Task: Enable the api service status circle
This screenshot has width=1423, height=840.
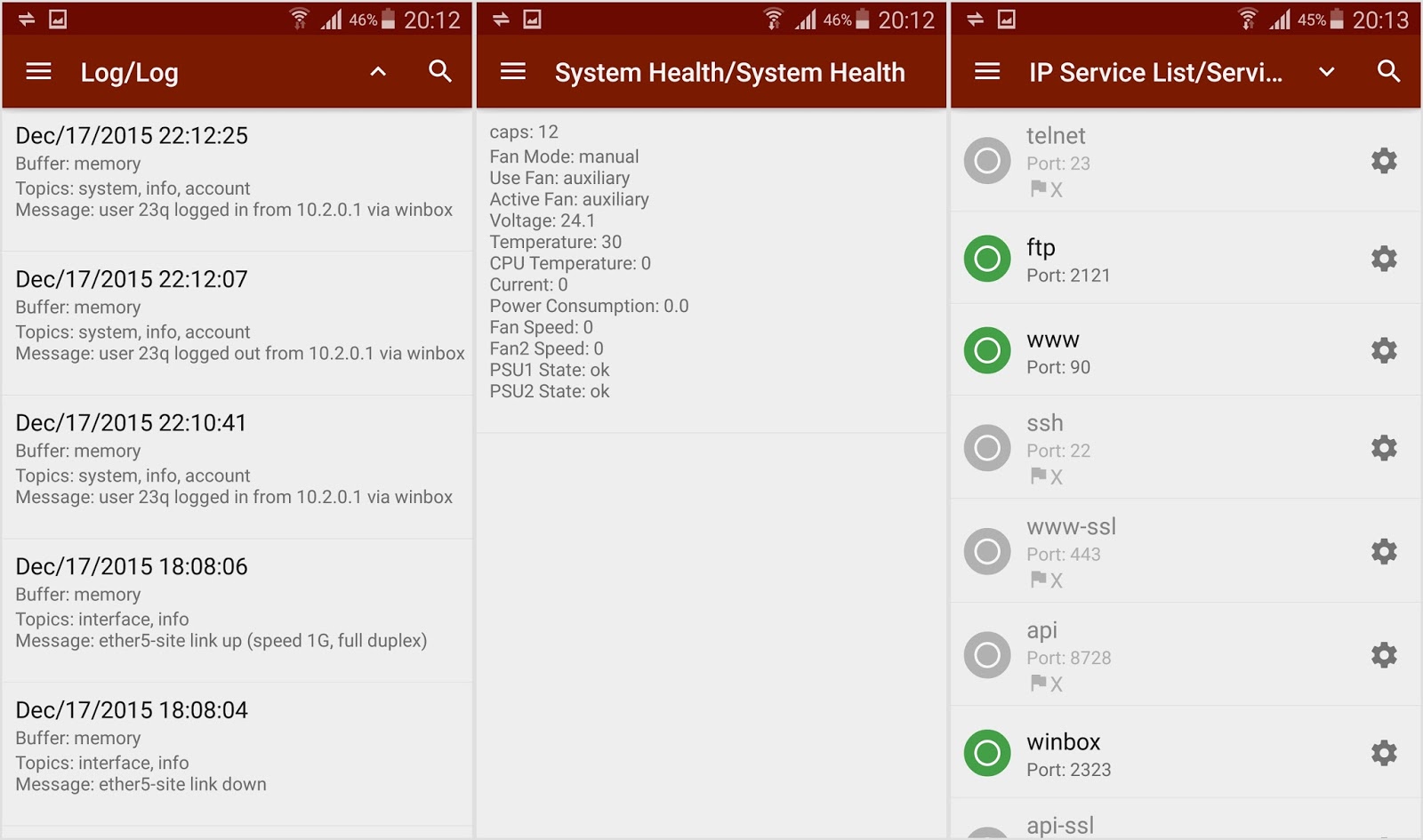Action: tap(987, 655)
